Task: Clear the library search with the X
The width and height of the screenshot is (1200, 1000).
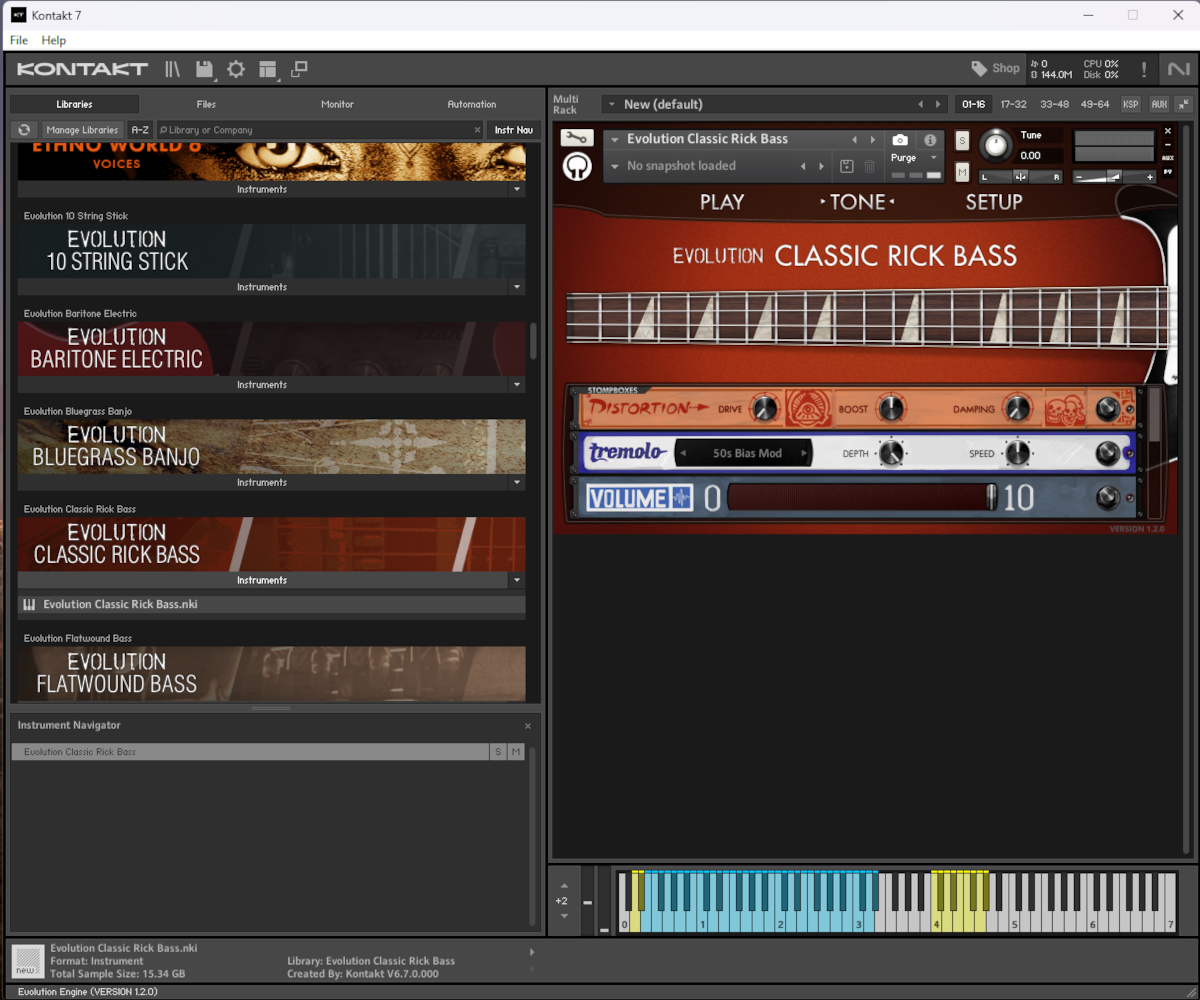Action: pos(477,130)
